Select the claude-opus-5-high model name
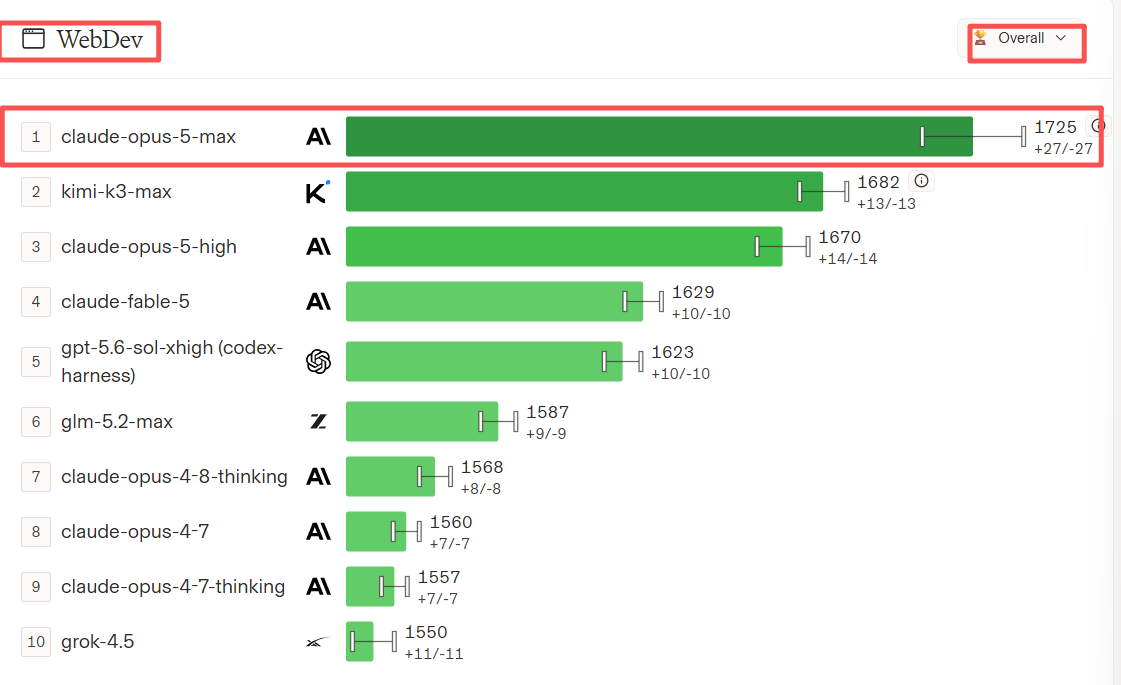The height and width of the screenshot is (685, 1121). click(149, 247)
